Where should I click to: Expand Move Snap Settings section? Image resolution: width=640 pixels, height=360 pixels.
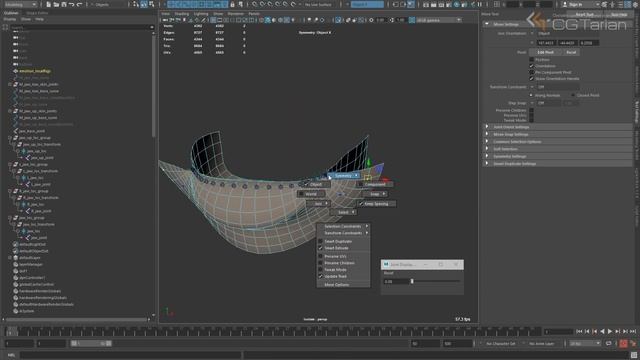tap(557, 134)
